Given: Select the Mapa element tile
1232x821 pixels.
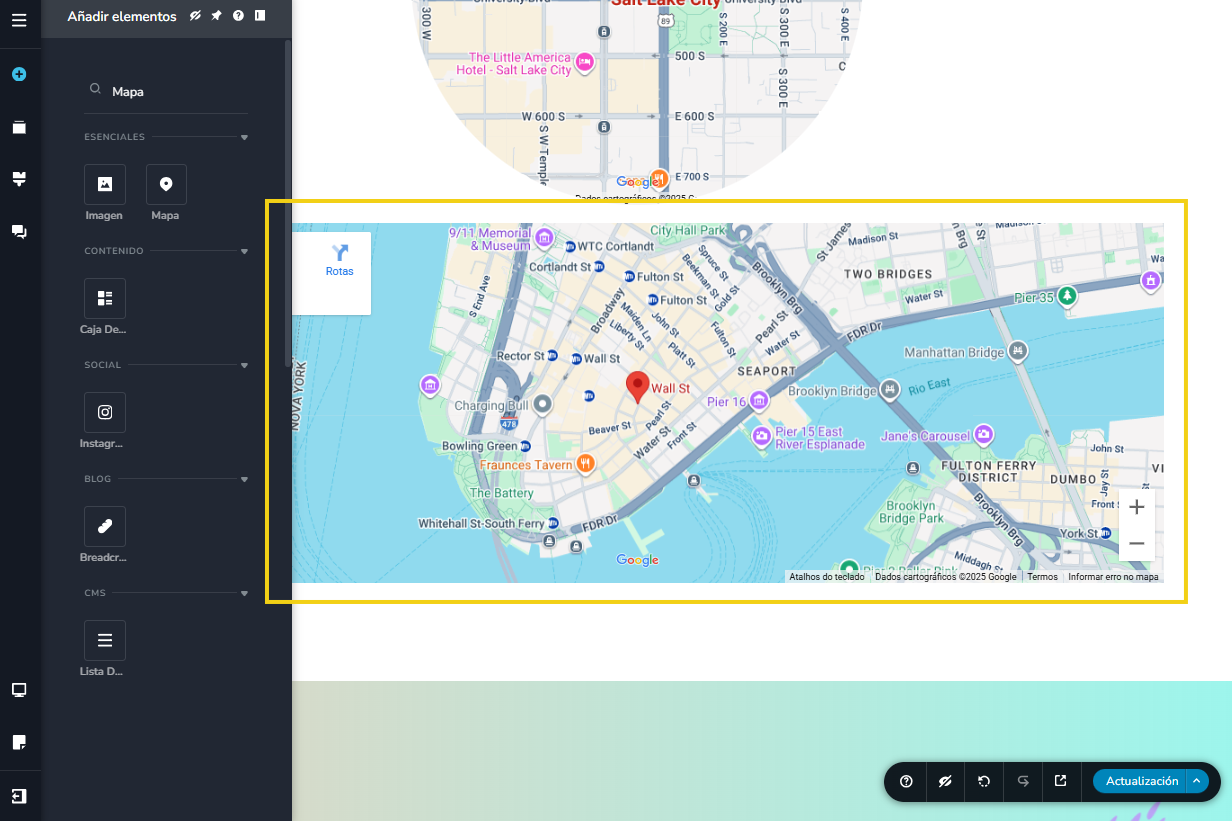Looking at the screenshot, I should [x=166, y=185].
